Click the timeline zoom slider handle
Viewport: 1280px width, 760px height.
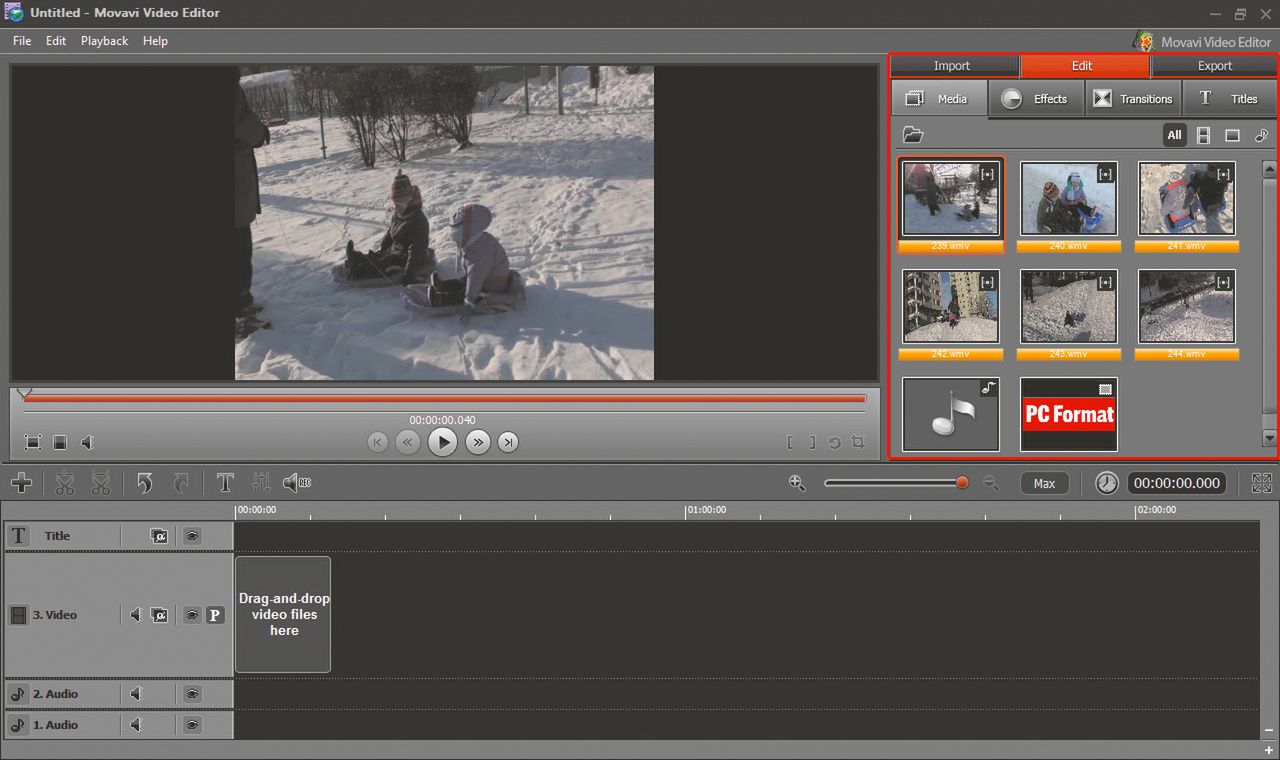[962, 483]
